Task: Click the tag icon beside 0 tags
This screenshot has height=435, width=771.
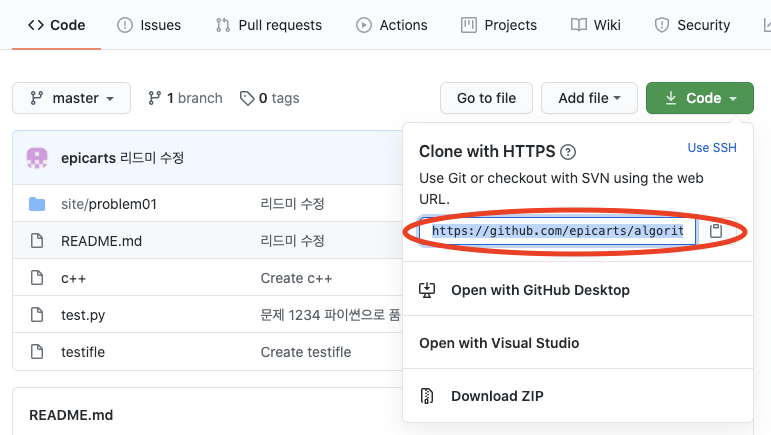Action: tap(247, 98)
